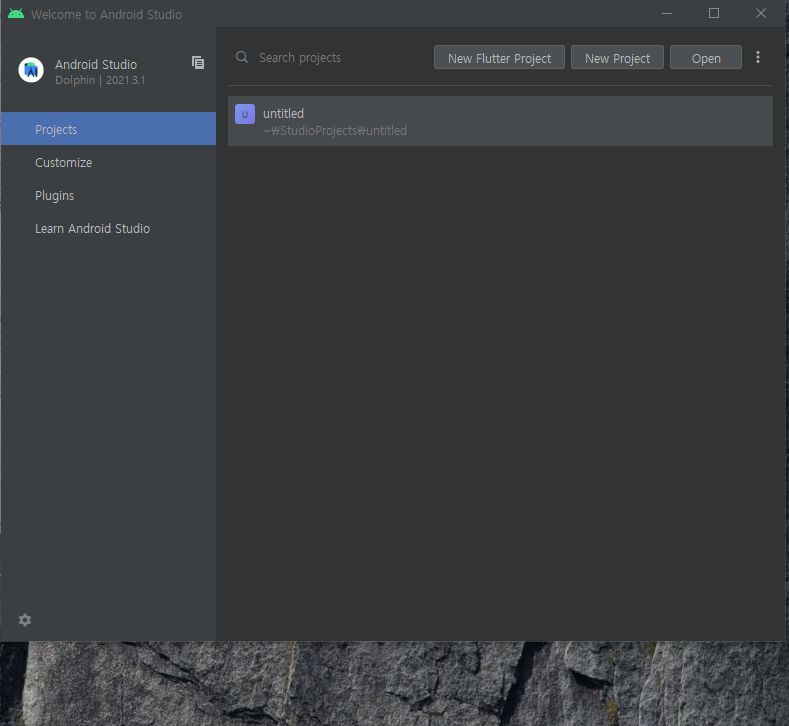This screenshot has width=789, height=726.
Task: Click the New Project button
Action: 617,58
